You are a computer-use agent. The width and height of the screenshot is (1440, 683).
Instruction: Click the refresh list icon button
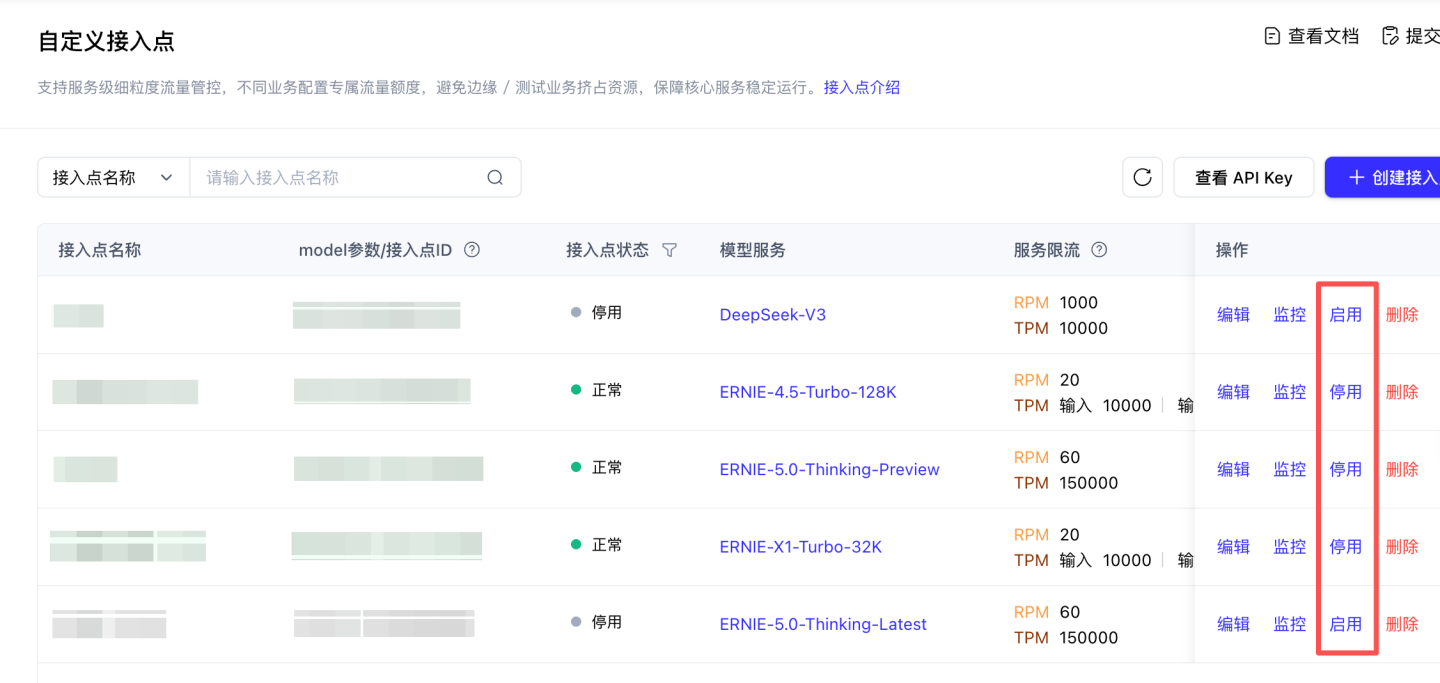[x=1142, y=178]
